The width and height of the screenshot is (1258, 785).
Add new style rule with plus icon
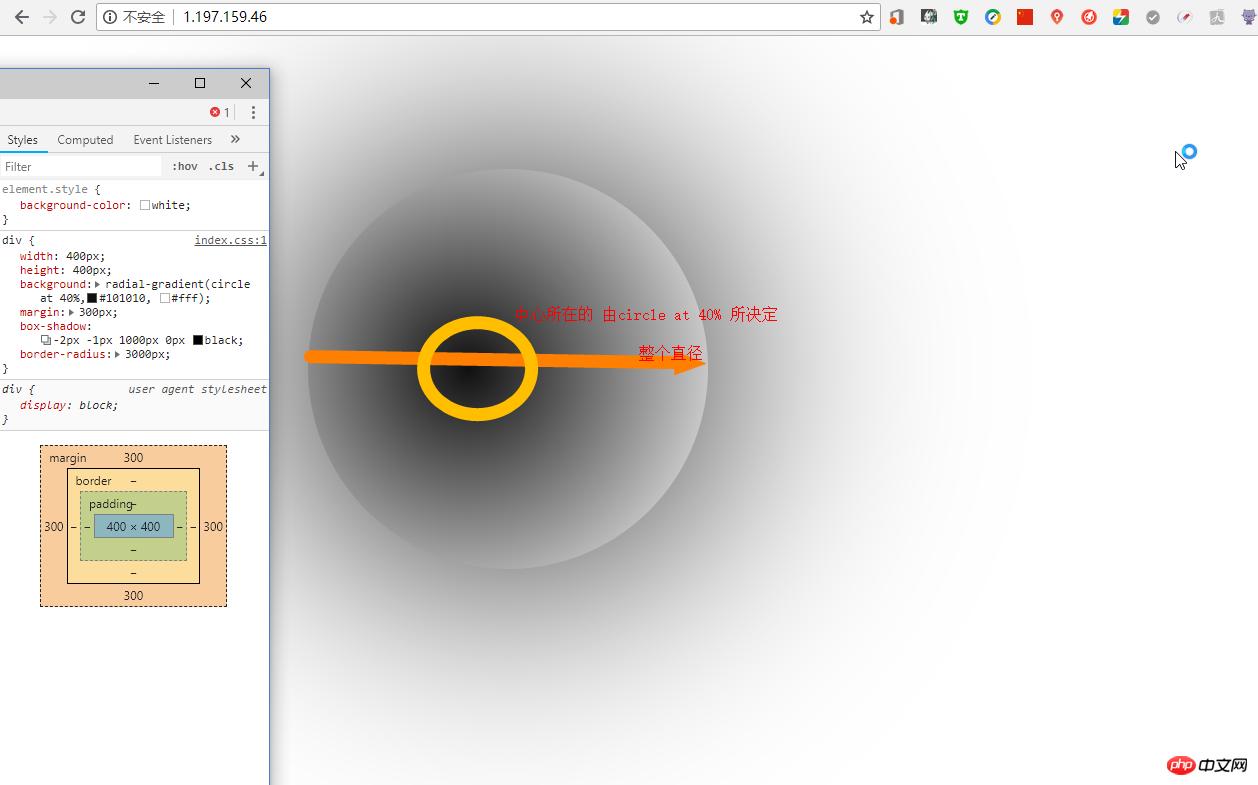253,166
